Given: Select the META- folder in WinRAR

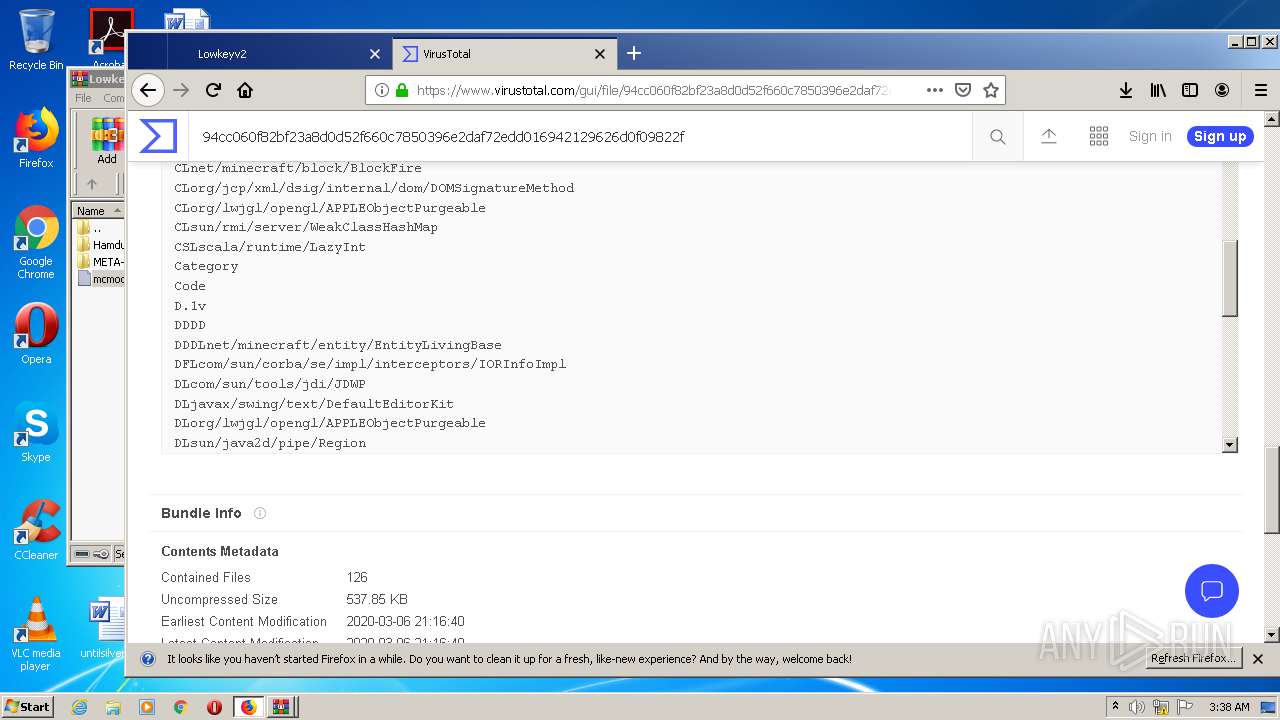Looking at the screenshot, I should (x=100, y=262).
